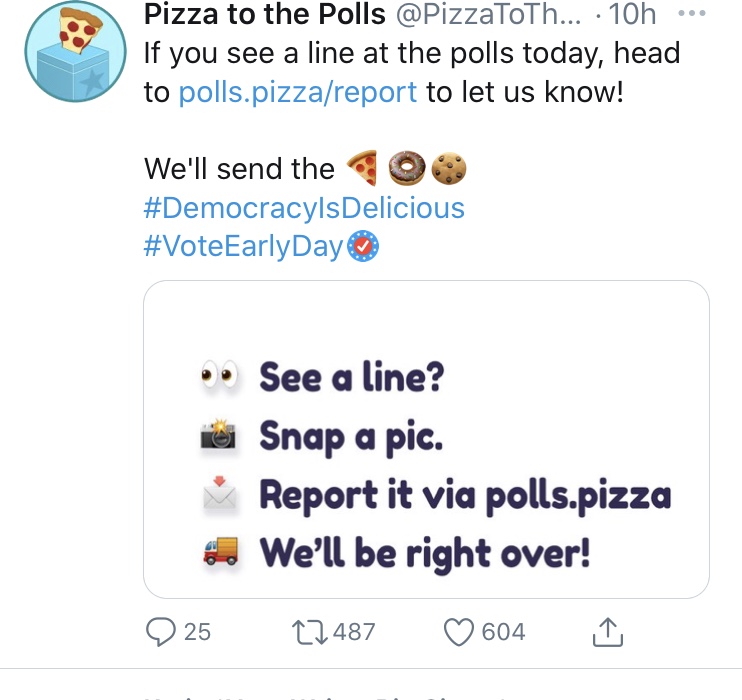742x700 pixels.
Task: Open the share arrow icon
Action: 609,631
